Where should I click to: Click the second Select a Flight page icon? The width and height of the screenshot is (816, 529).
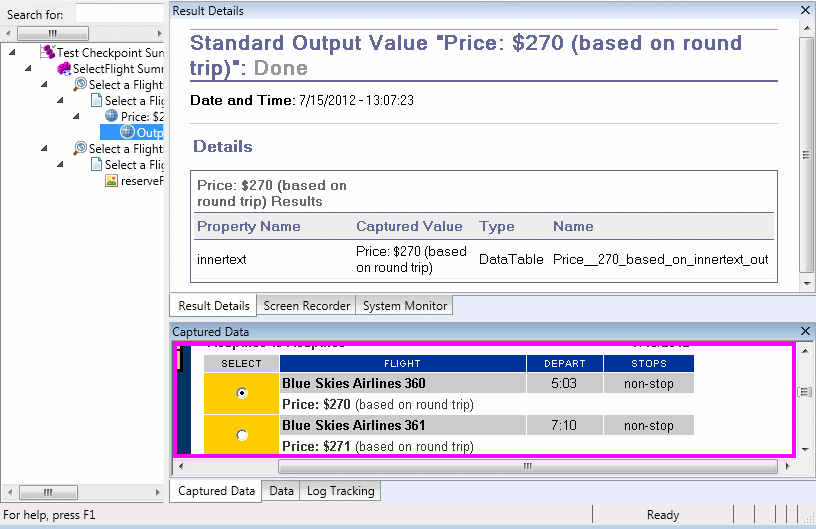[x=96, y=164]
